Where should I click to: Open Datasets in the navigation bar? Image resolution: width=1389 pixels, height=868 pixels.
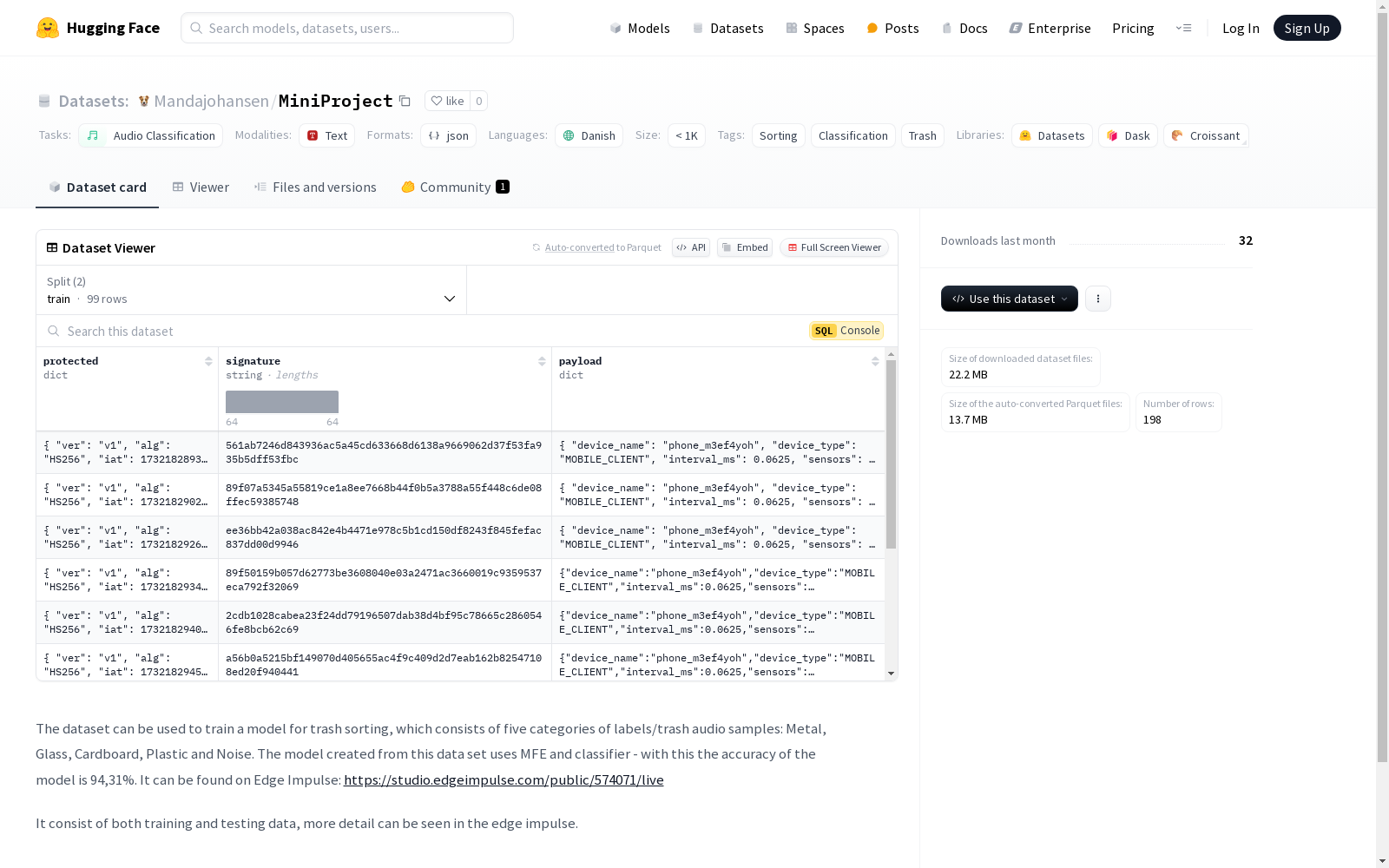[x=727, y=28]
